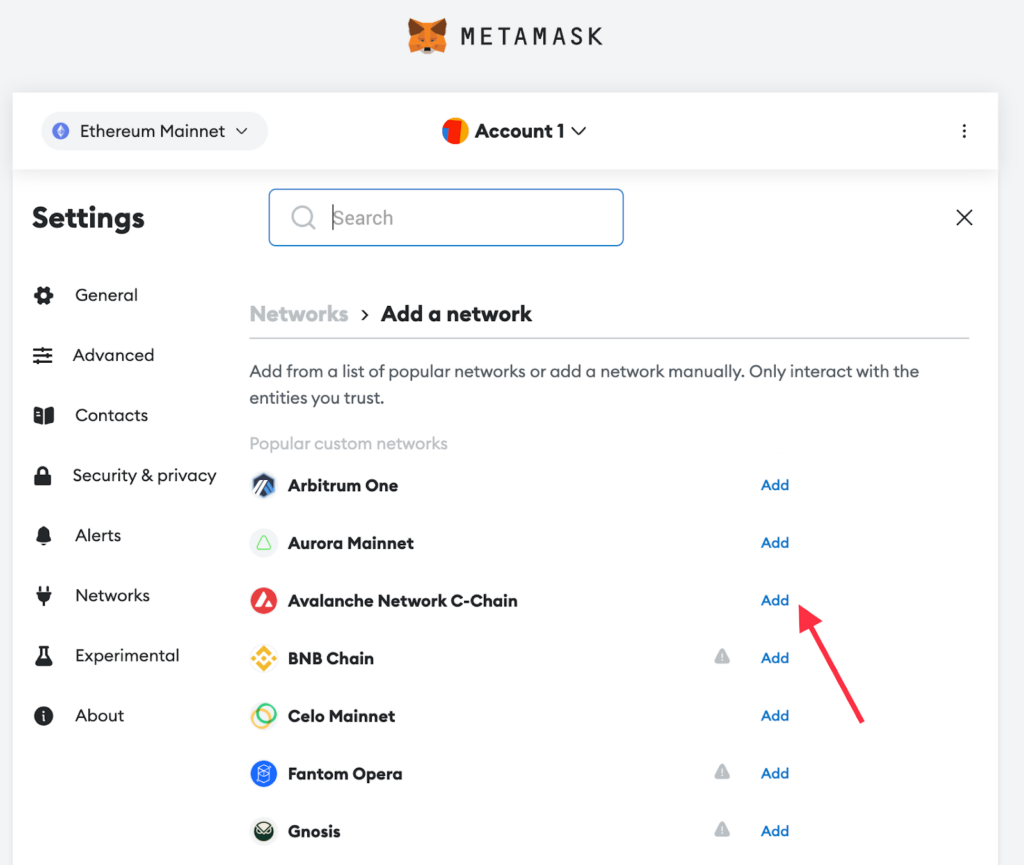Screen dimensions: 1024x865
Task: Click the Gnosis logo icon
Action: pos(264,831)
